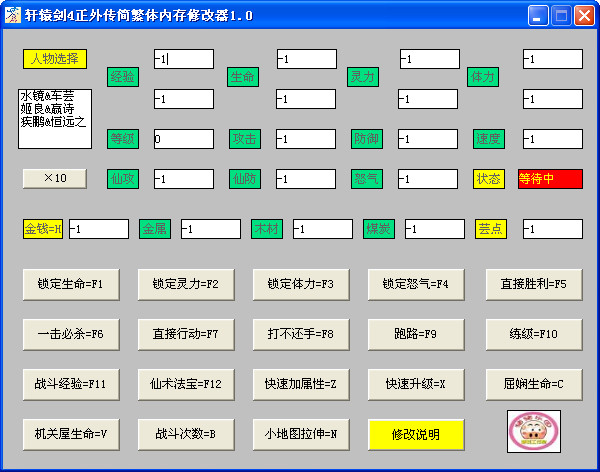This screenshot has height=472, width=600.
Task: Click the green 仙攻 label
Action: click(x=123, y=179)
